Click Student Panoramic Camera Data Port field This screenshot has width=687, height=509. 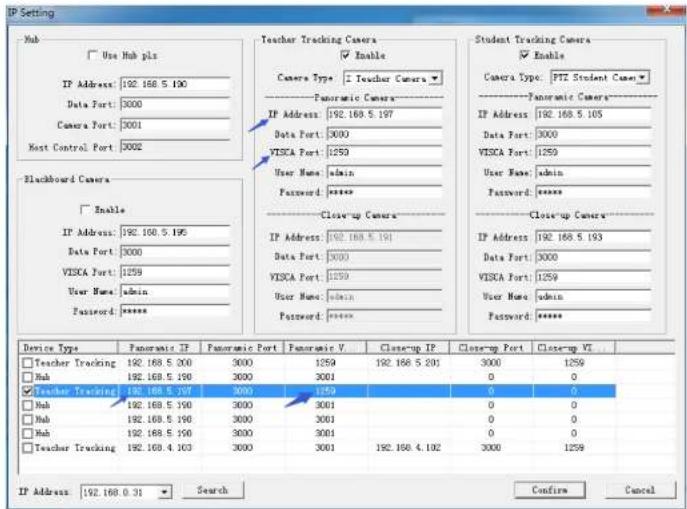click(x=593, y=134)
